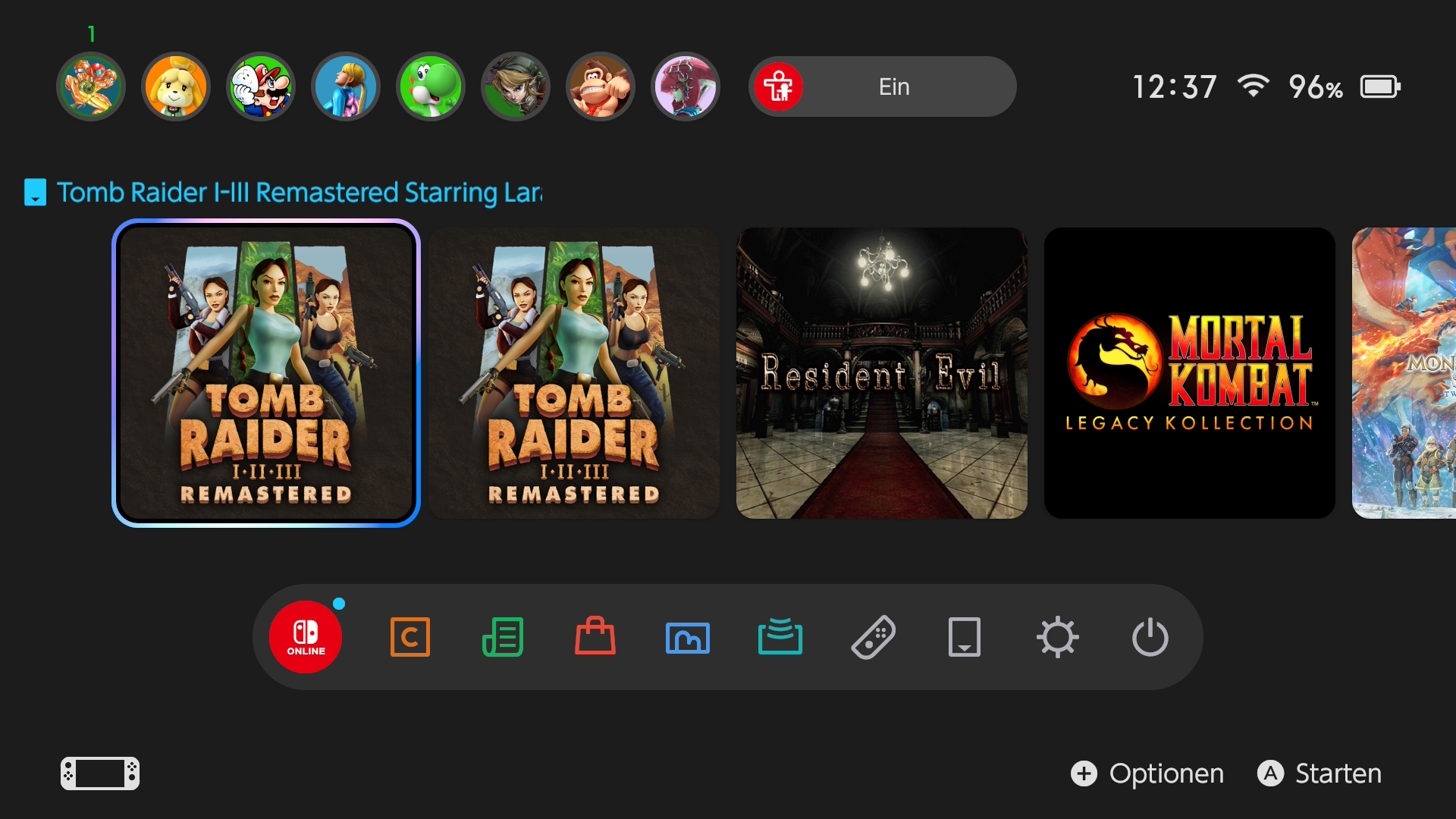Select the Isabelle user profile

point(176,86)
